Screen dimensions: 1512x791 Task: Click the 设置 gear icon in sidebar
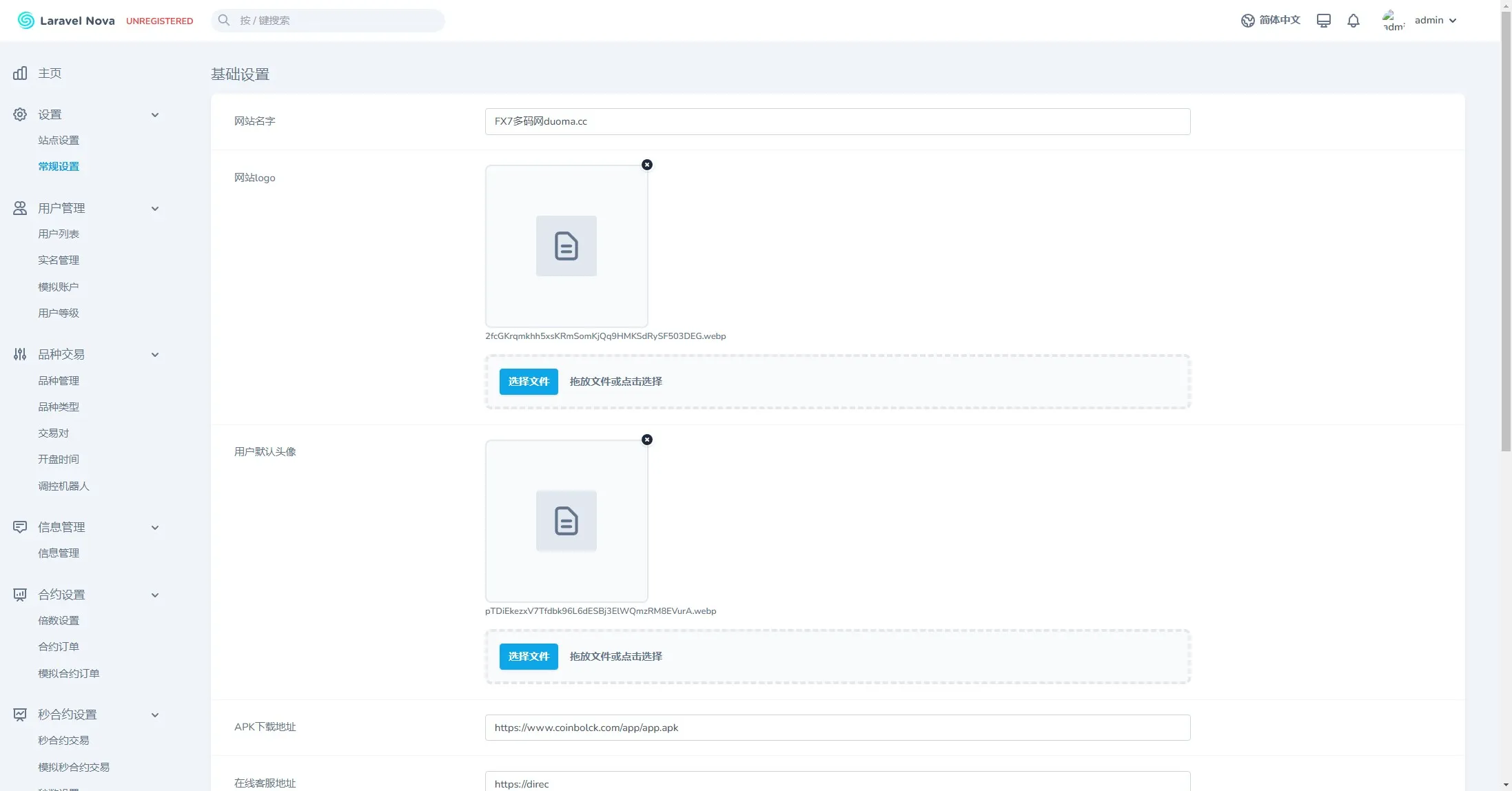pyautogui.click(x=20, y=114)
